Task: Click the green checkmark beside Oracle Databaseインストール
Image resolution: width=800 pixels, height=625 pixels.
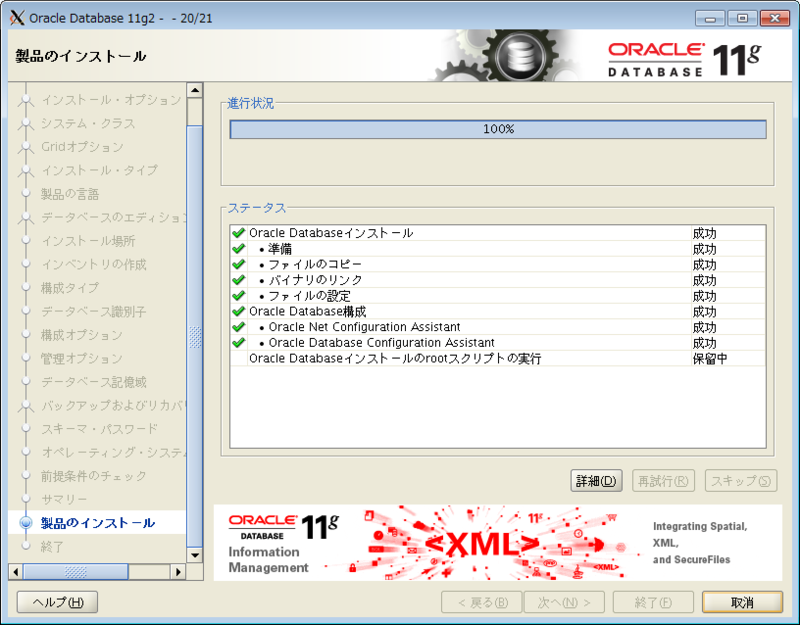Action: [x=237, y=231]
